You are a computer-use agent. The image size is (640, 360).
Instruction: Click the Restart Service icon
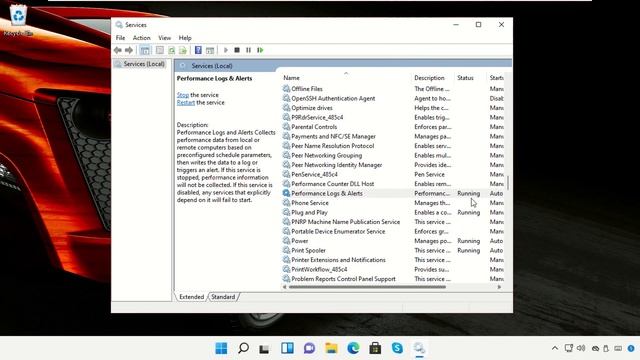click(x=260, y=50)
